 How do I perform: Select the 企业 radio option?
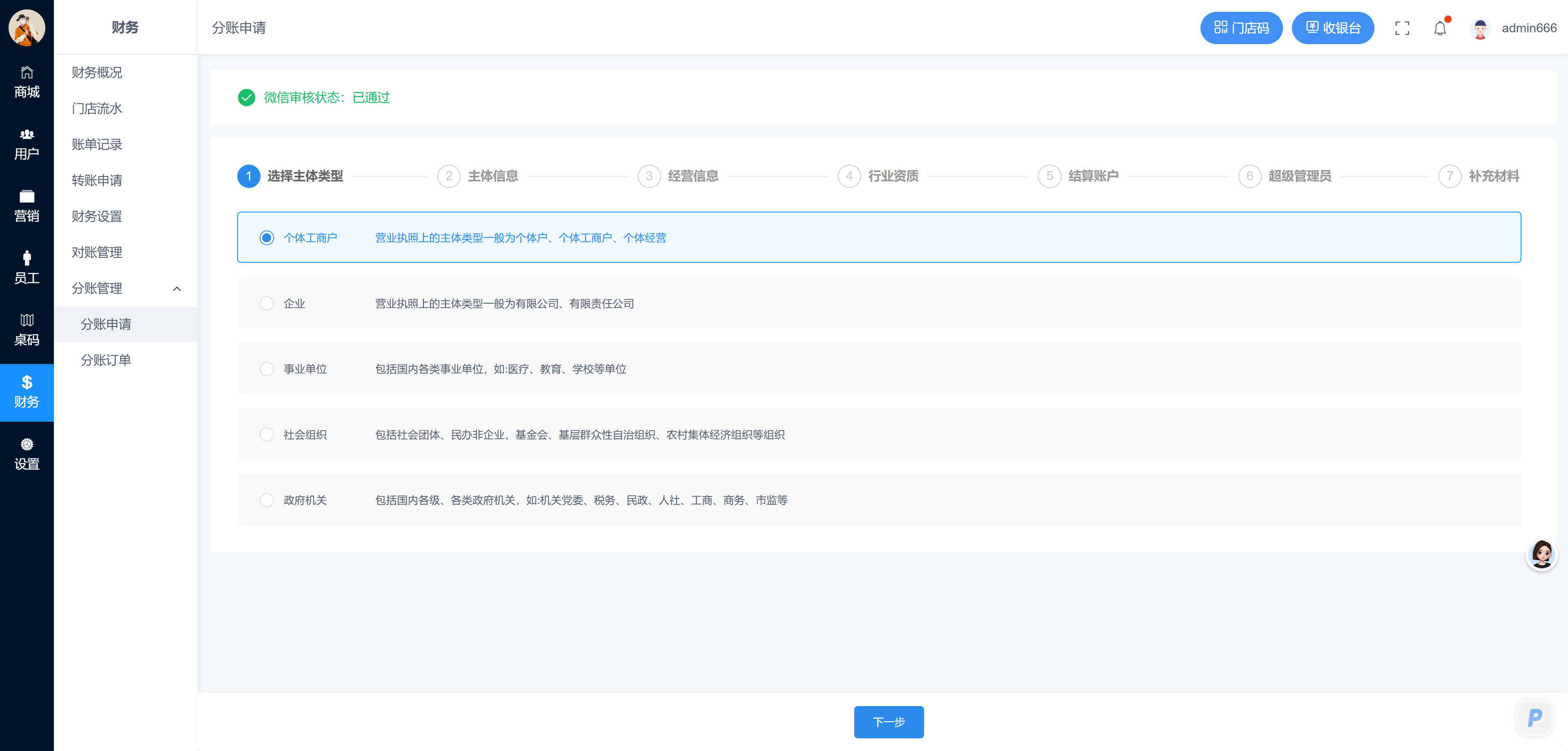click(267, 303)
